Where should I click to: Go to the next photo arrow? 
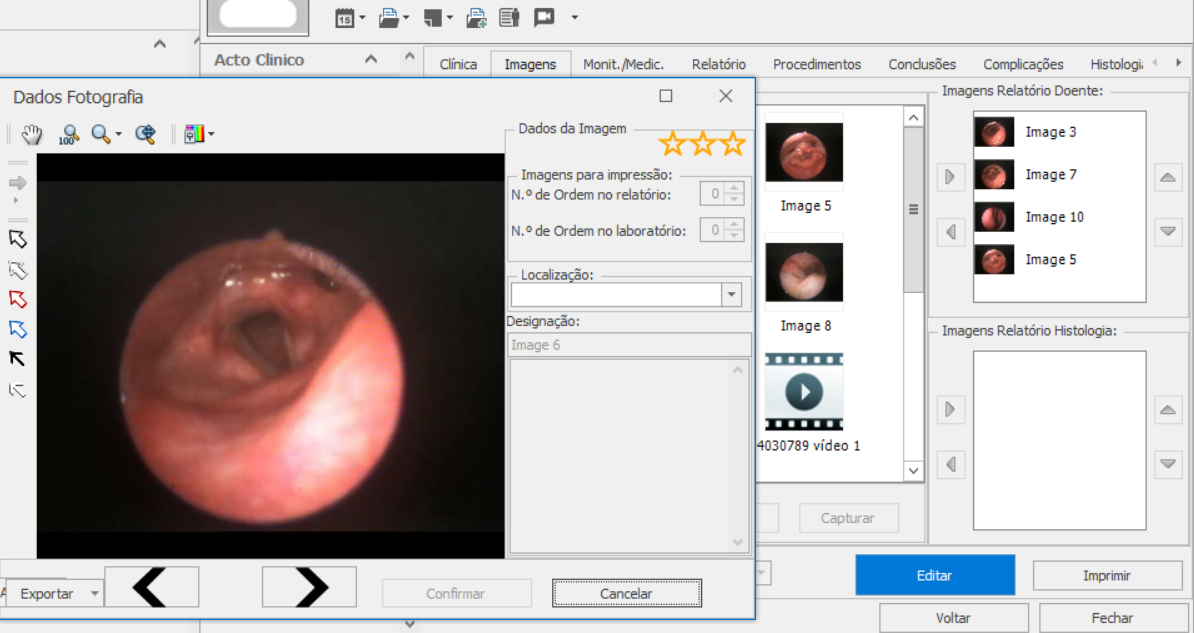pyautogui.click(x=309, y=587)
